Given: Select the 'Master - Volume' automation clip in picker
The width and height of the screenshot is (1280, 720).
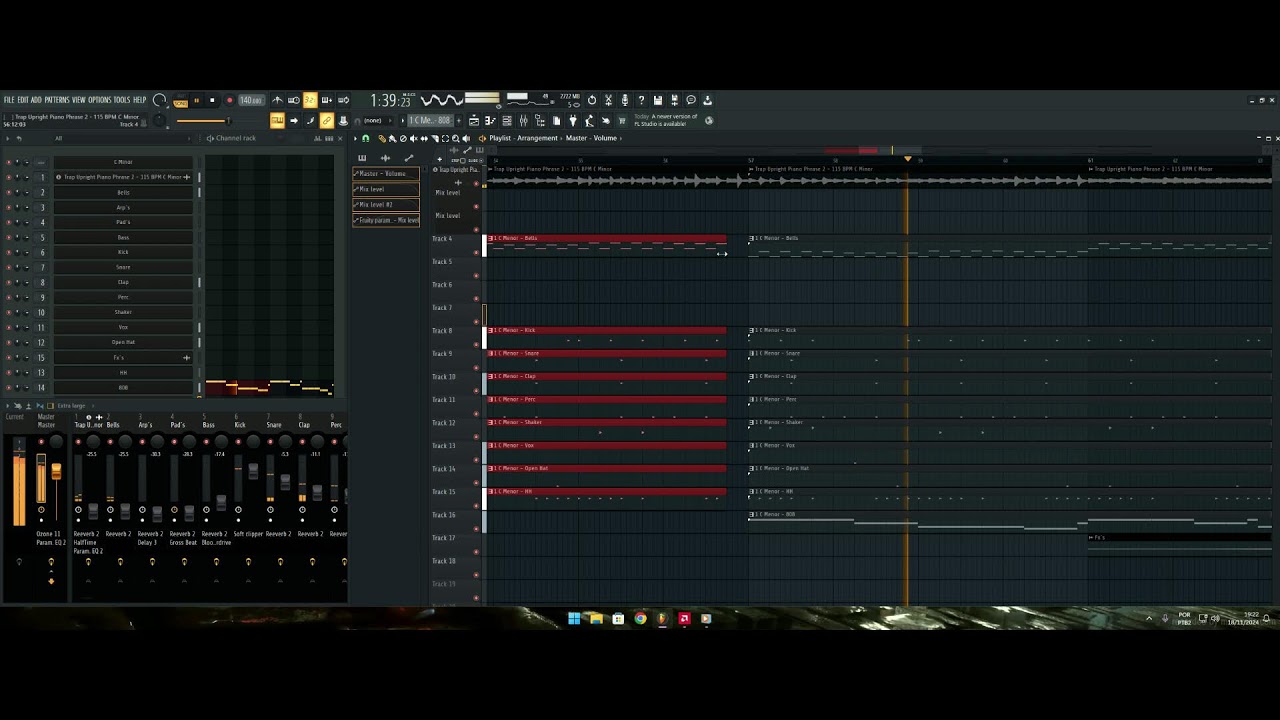Looking at the screenshot, I should pyautogui.click(x=386, y=174).
